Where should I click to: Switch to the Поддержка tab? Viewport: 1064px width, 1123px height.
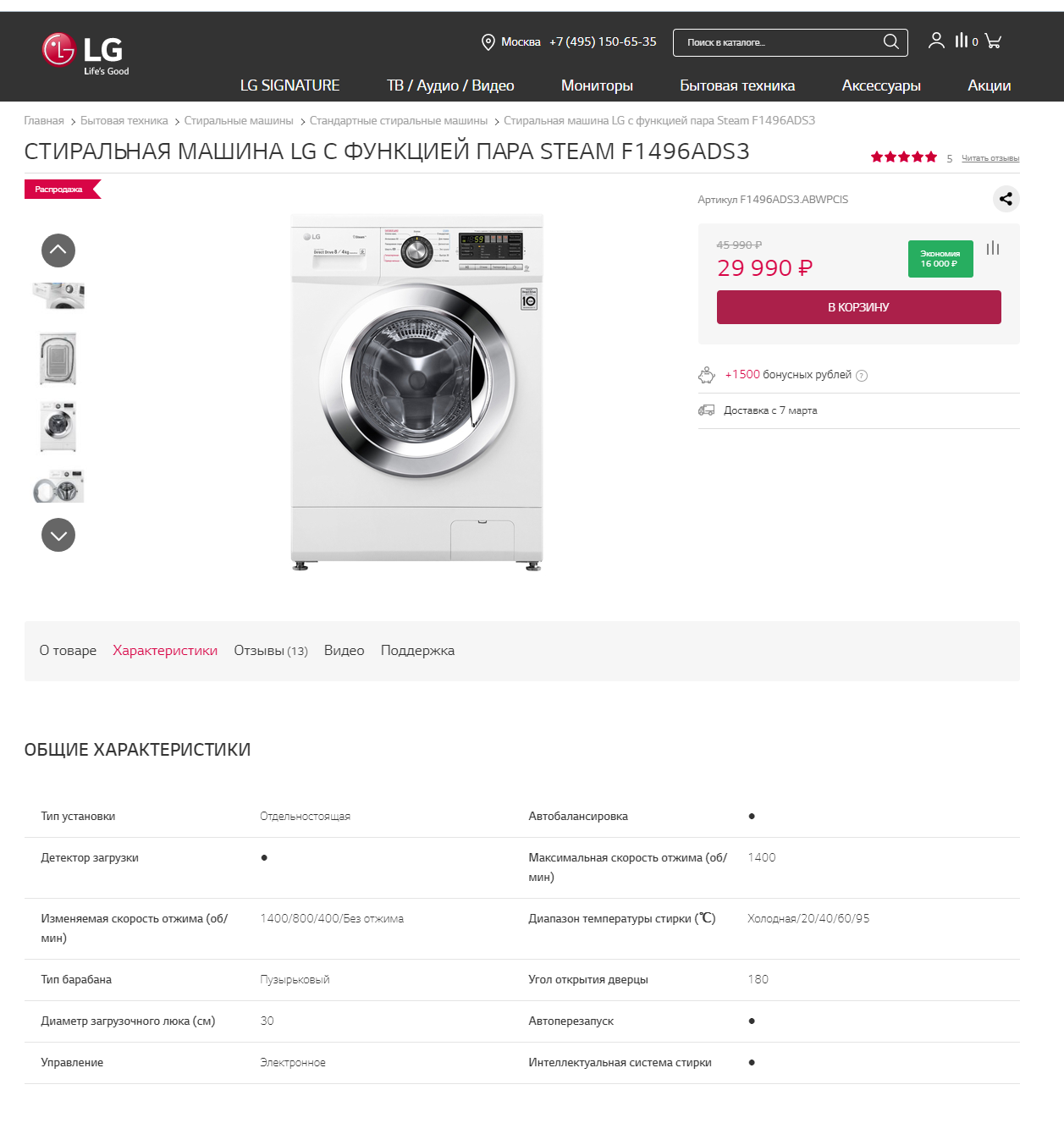tap(417, 651)
